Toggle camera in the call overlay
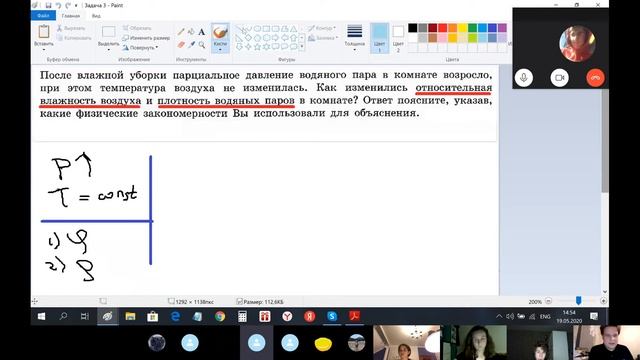Screen dimensions: 640x360 [560, 78]
